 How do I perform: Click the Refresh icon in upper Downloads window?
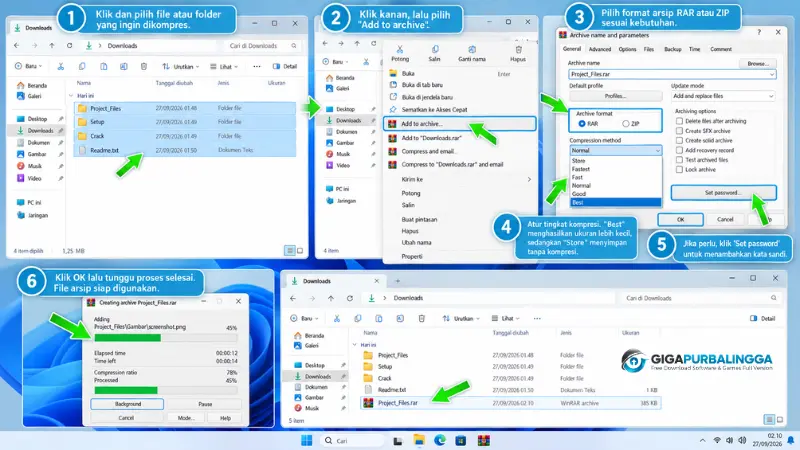(x=69, y=45)
